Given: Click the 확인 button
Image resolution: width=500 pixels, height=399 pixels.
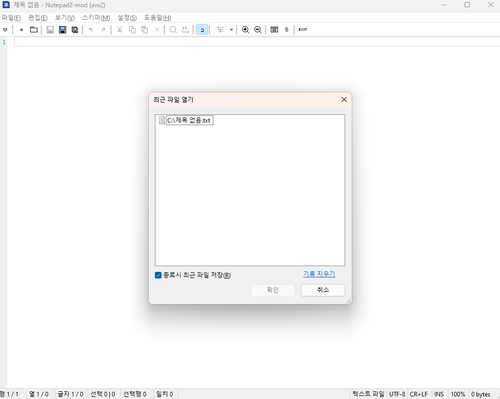Looking at the screenshot, I should pos(273,290).
